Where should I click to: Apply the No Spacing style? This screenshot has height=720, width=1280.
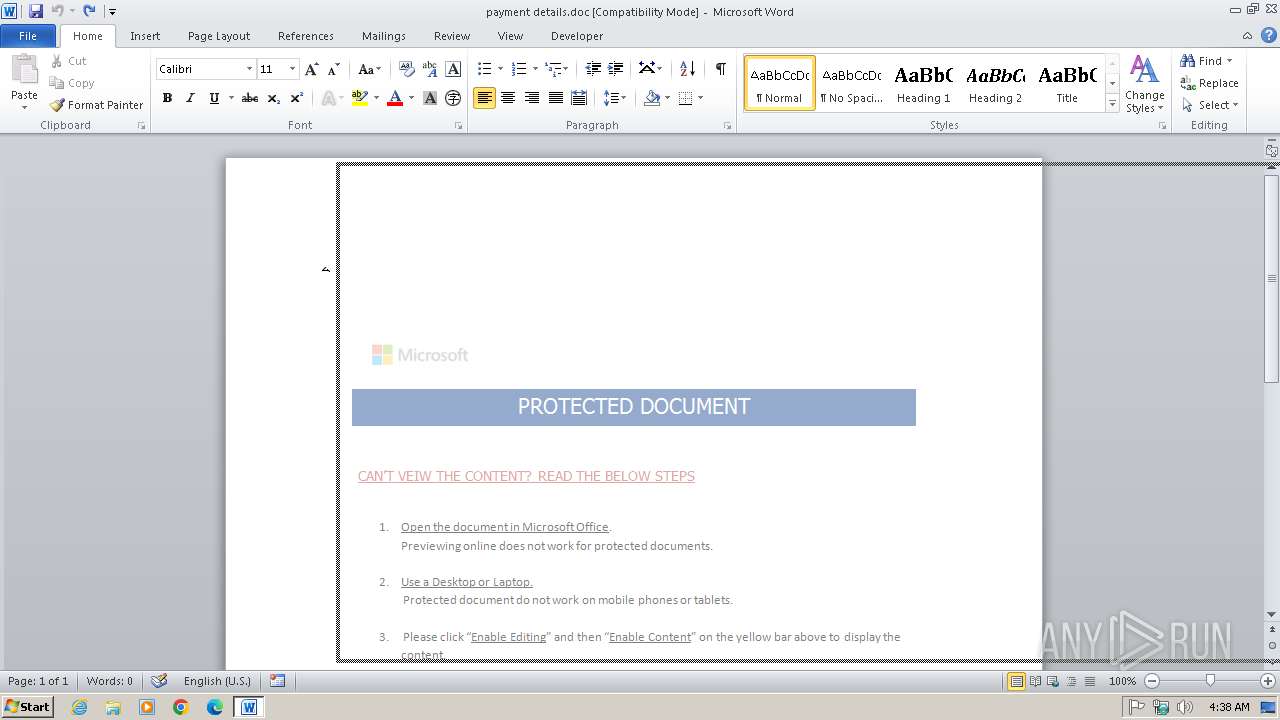pos(851,83)
